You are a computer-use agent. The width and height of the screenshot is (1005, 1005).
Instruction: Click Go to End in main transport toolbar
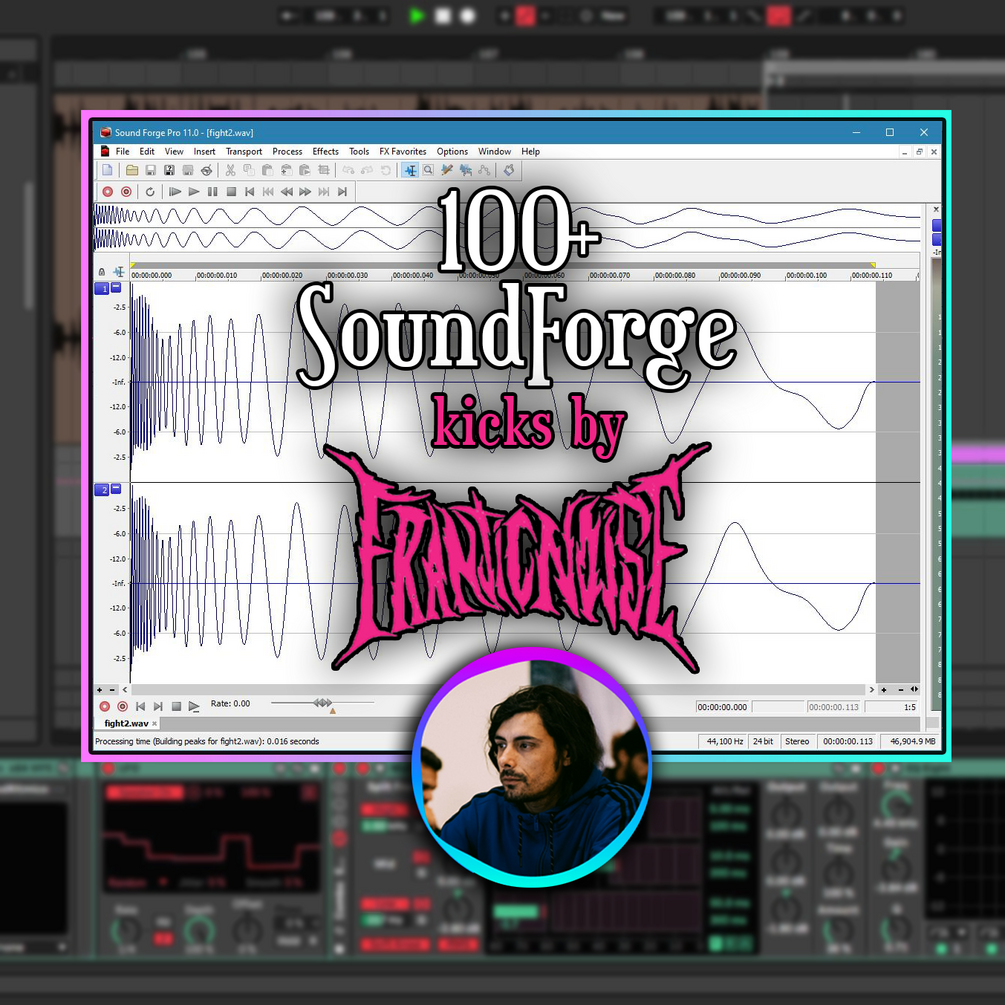[342, 192]
